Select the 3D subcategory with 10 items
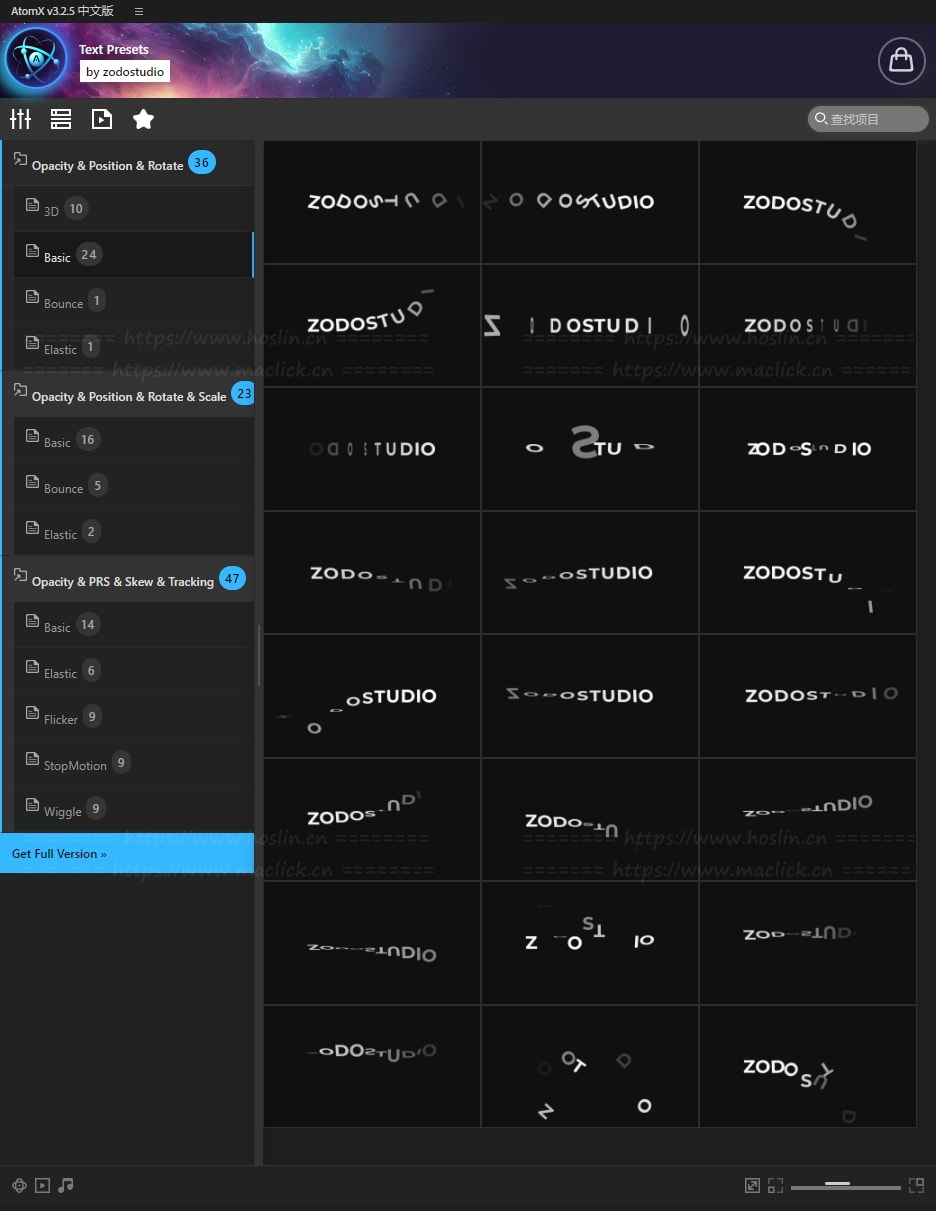 52,210
